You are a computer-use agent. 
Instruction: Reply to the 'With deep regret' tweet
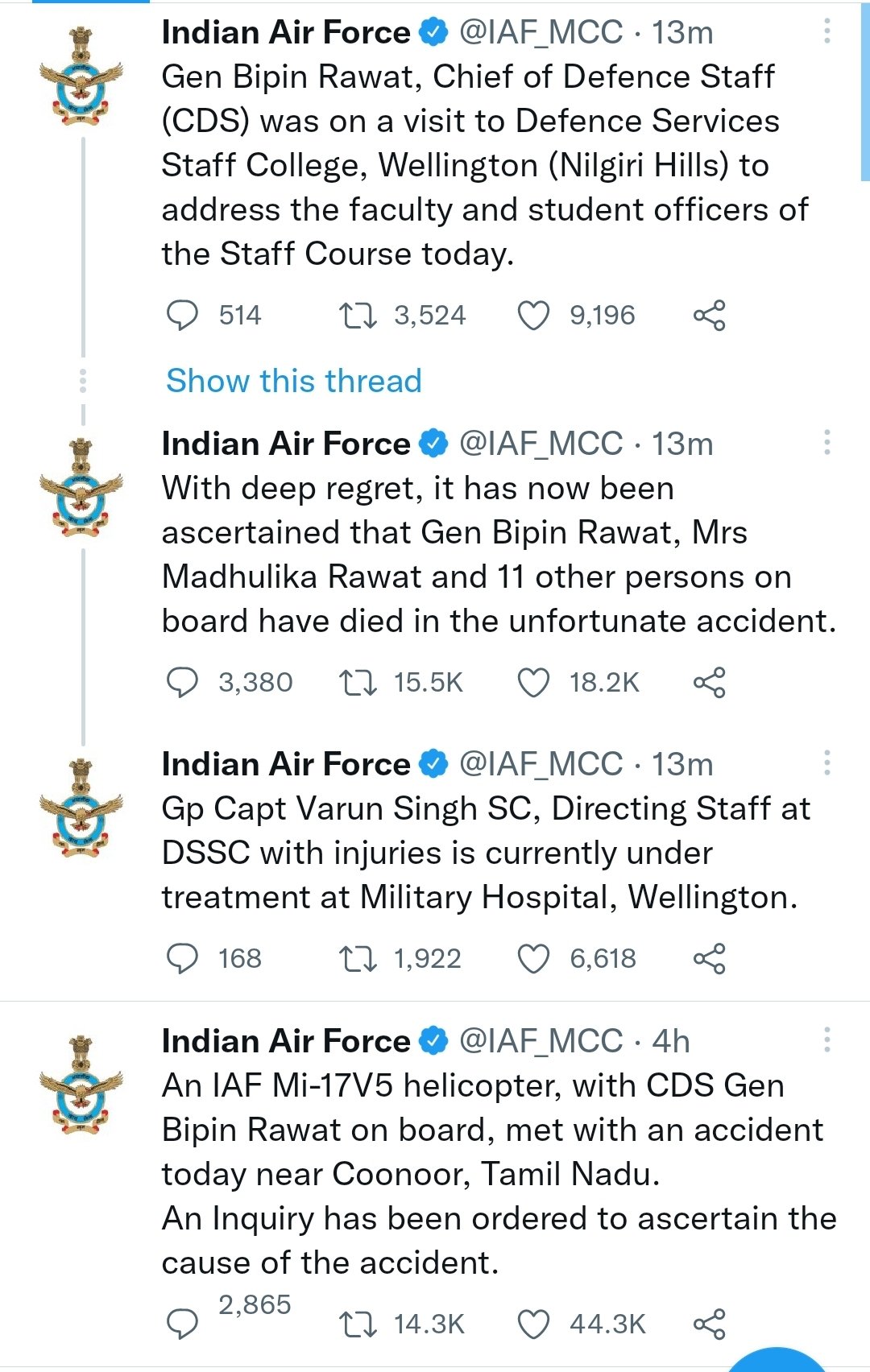[x=182, y=683]
